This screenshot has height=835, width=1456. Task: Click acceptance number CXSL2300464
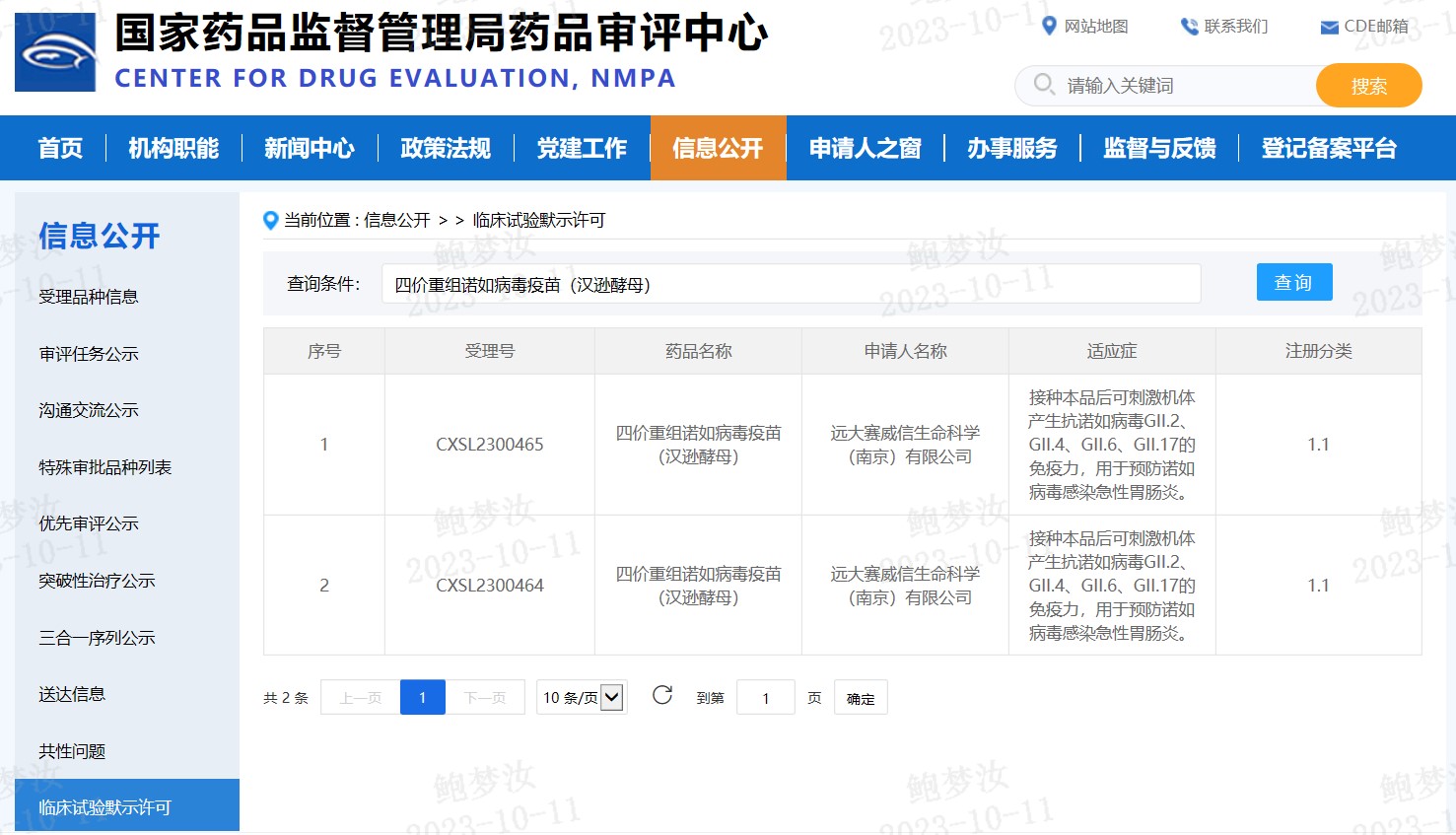490,586
